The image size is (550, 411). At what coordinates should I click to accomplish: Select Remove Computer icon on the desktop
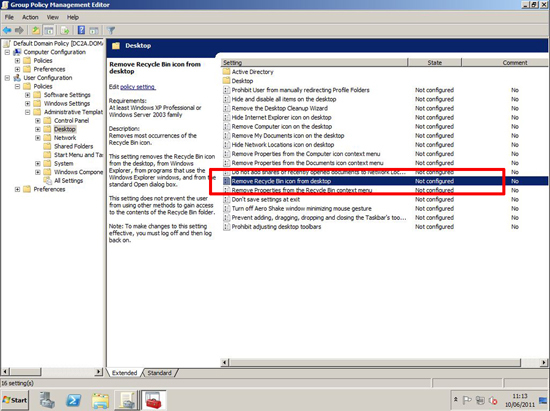click(282, 127)
